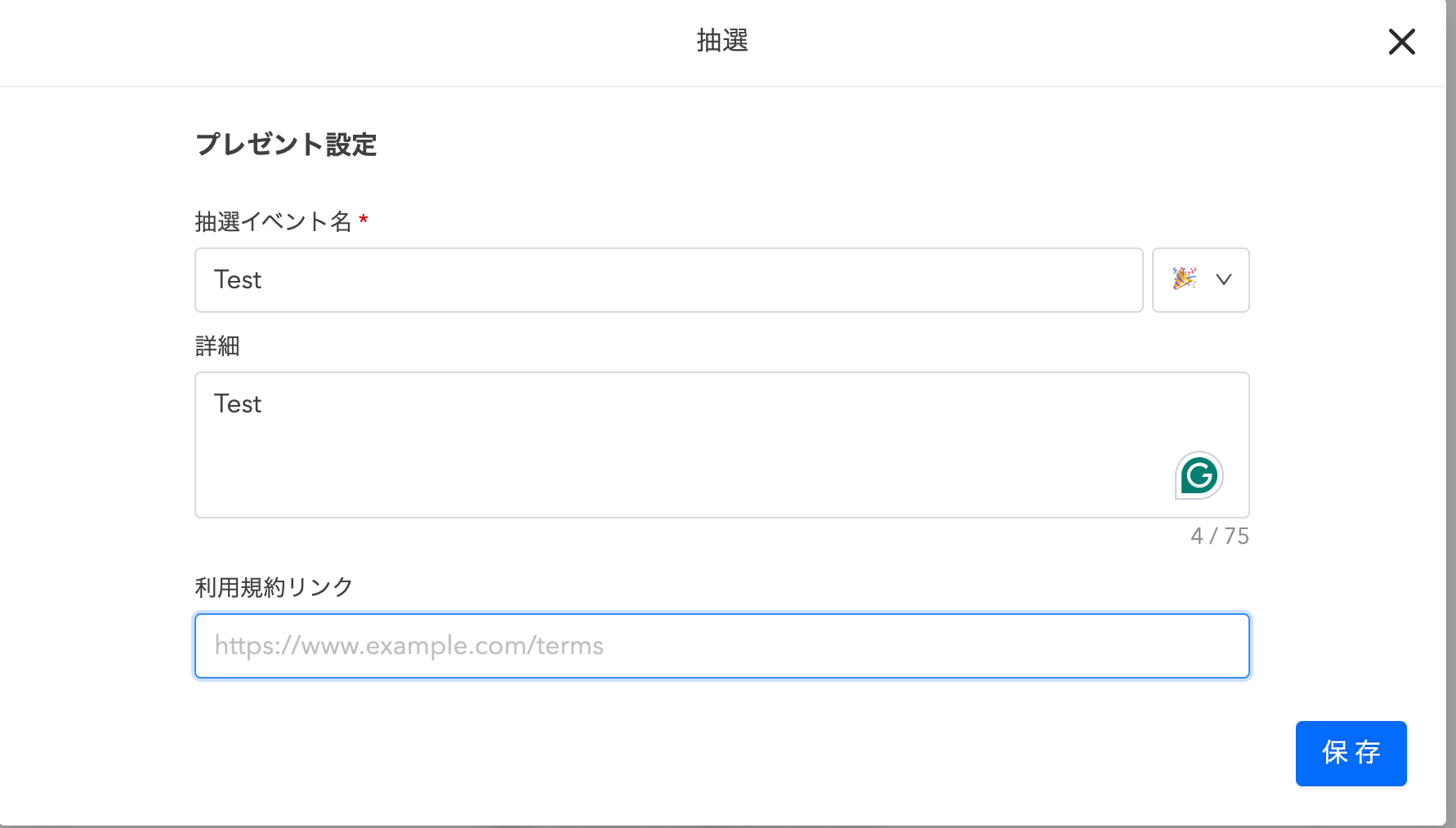The width and height of the screenshot is (1456, 828).
Task: Click the party popper emoji icon
Action: [1185, 279]
